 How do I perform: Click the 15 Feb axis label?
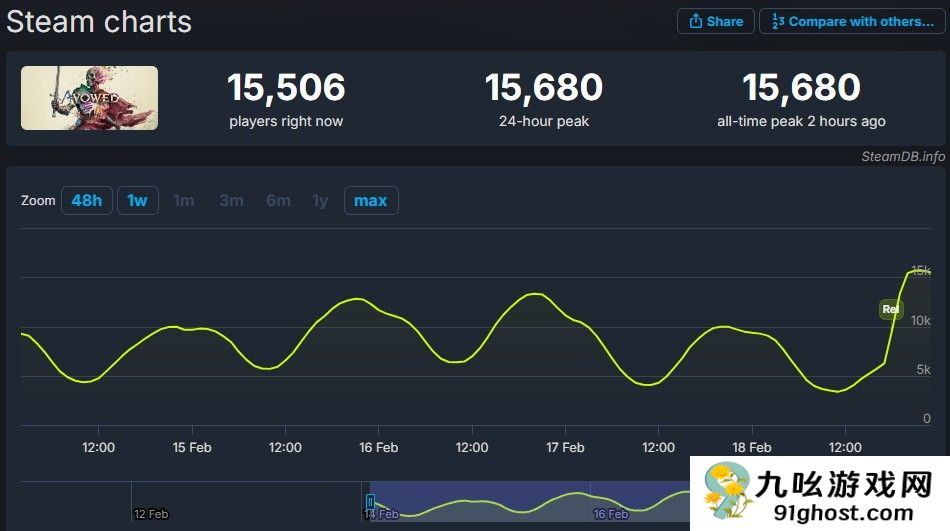(192, 447)
